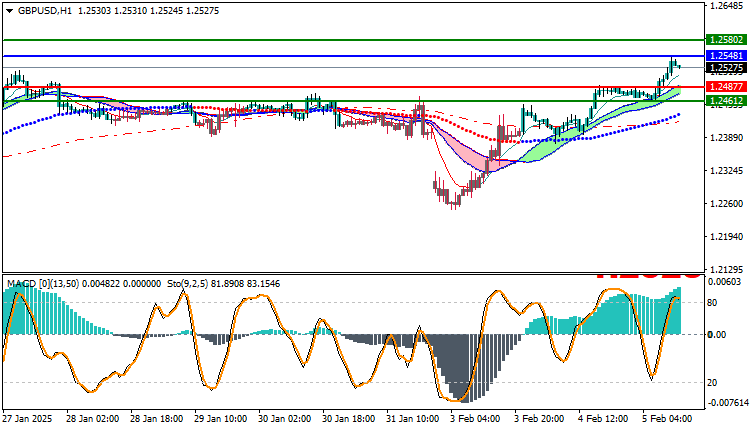750x430 pixels.
Task: Click the 1.23890 price scale value
Action: (x=727, y=138)
